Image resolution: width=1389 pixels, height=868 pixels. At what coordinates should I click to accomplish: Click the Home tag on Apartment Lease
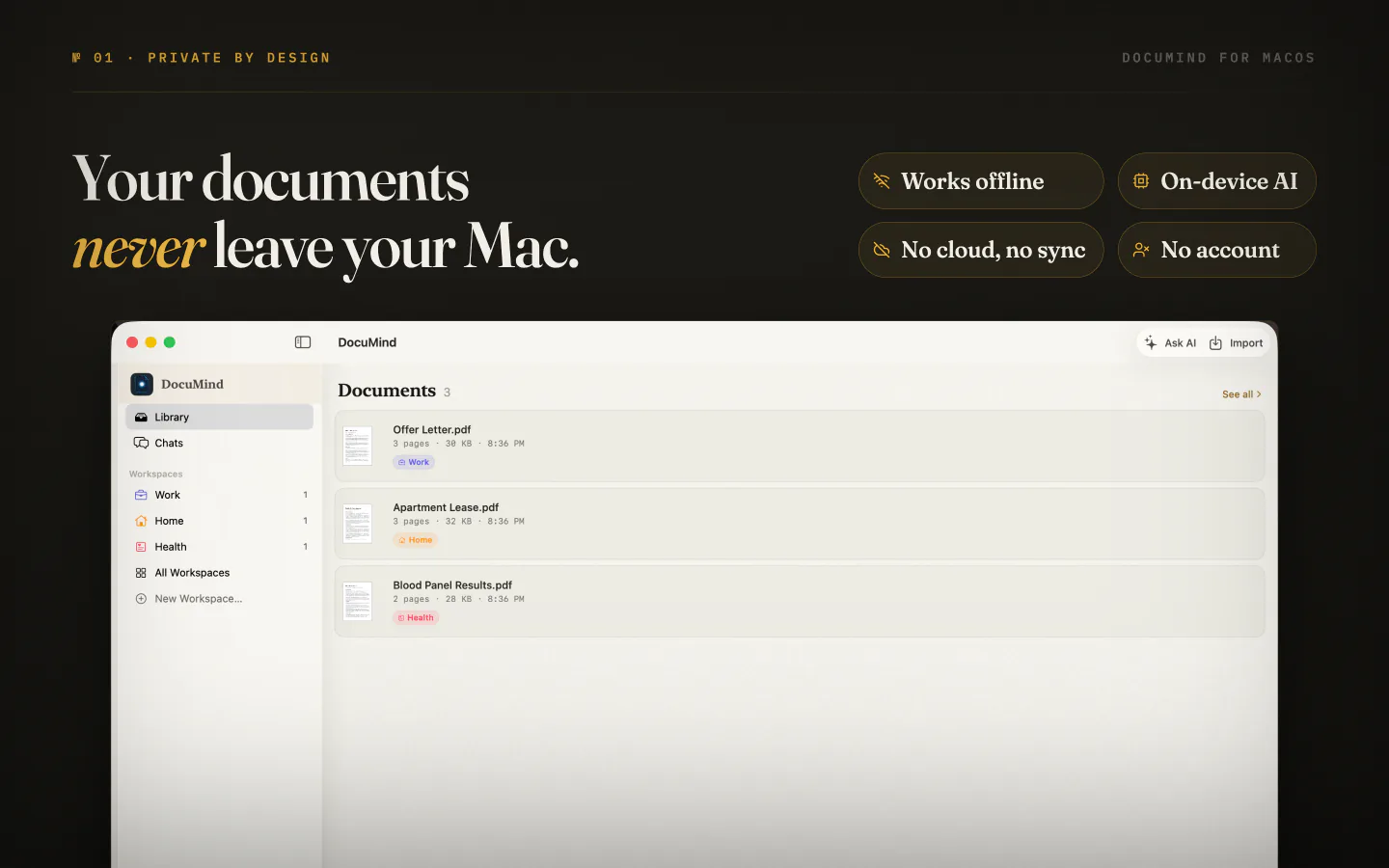click(416, 540)
